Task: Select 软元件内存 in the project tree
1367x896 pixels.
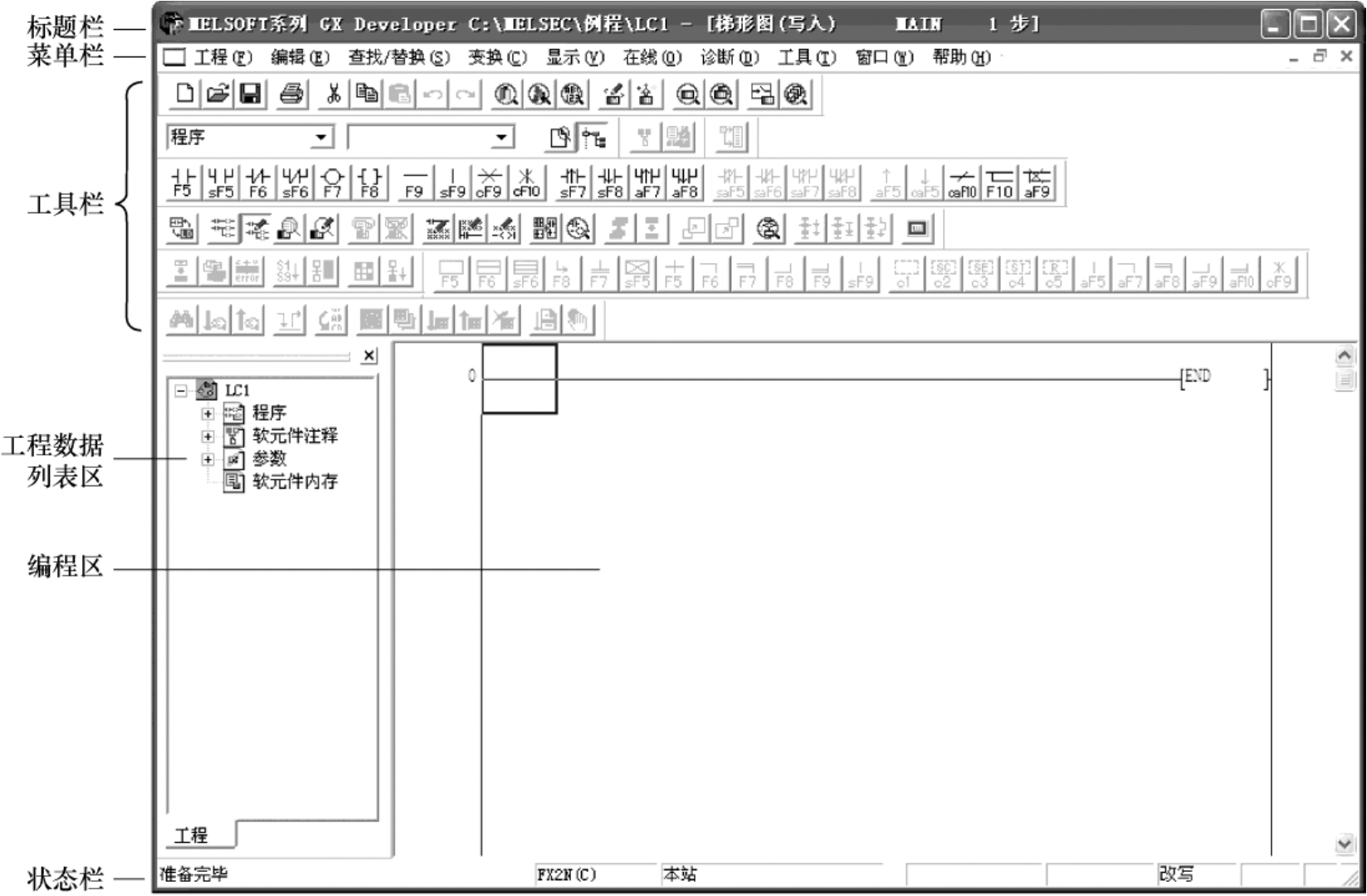Action: coord(295,482)
